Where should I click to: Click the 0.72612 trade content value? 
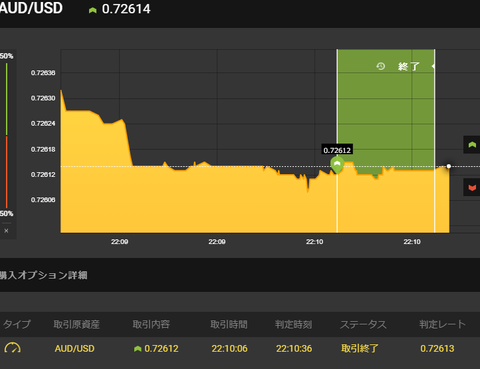coord(161,349)
